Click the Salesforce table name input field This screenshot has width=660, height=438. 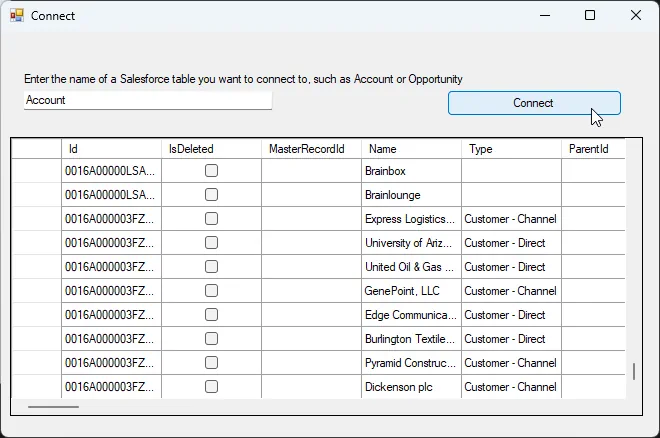(147, 100)
